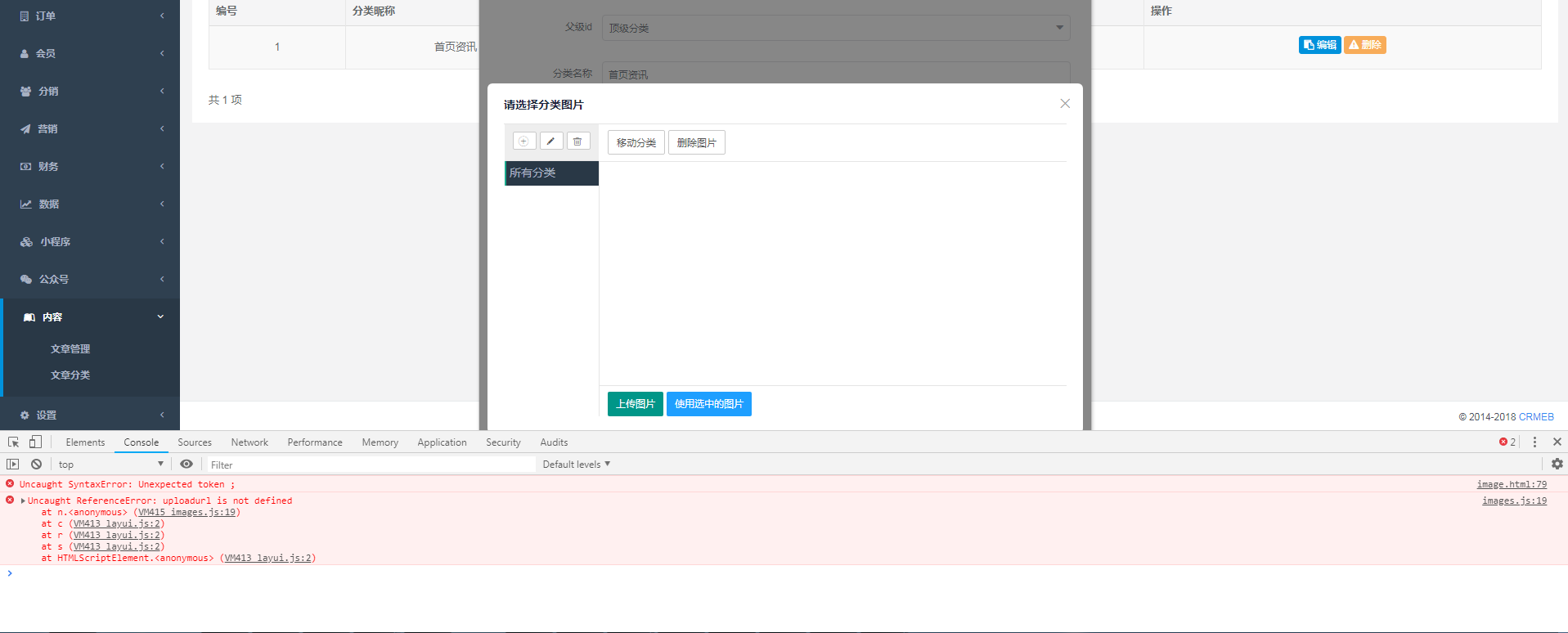Close the image selection dialog
This screenshot has height=633, width=1568.
pos(1065,103)
